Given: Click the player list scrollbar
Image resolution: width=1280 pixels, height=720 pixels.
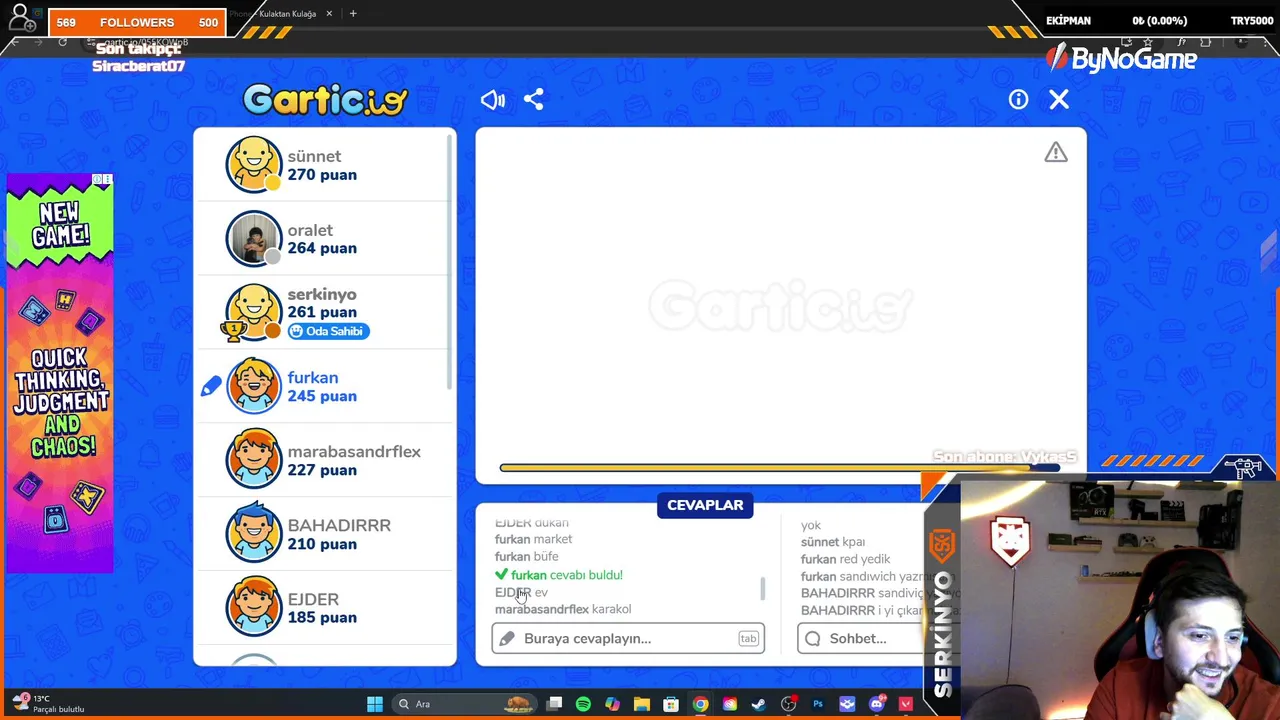Looking at the screenshot, I should coord(450,260).
